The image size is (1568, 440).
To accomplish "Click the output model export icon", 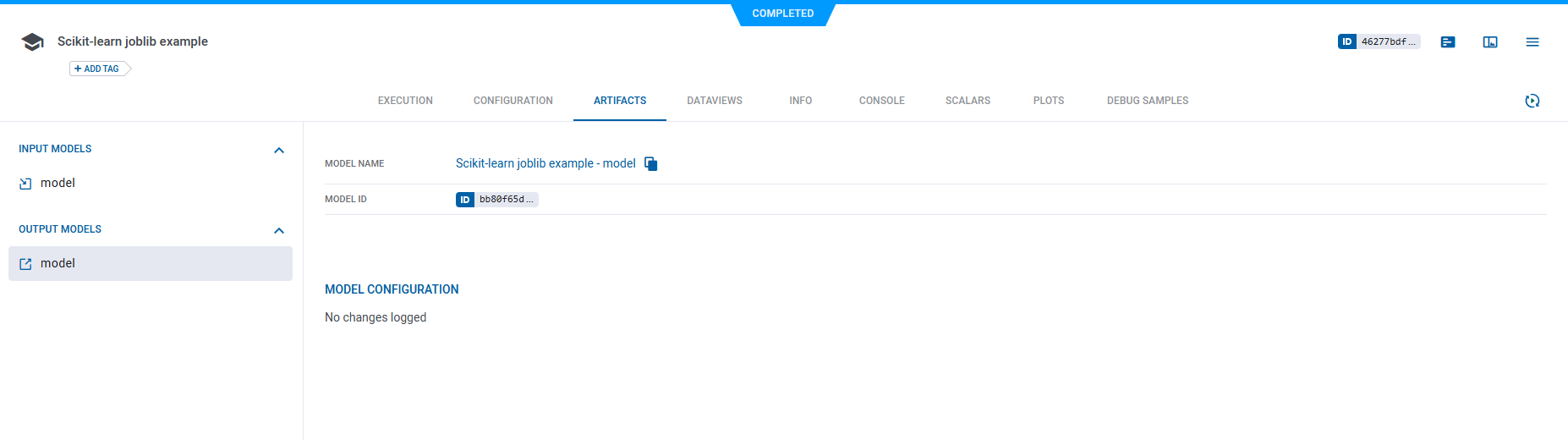I will 25,264.
